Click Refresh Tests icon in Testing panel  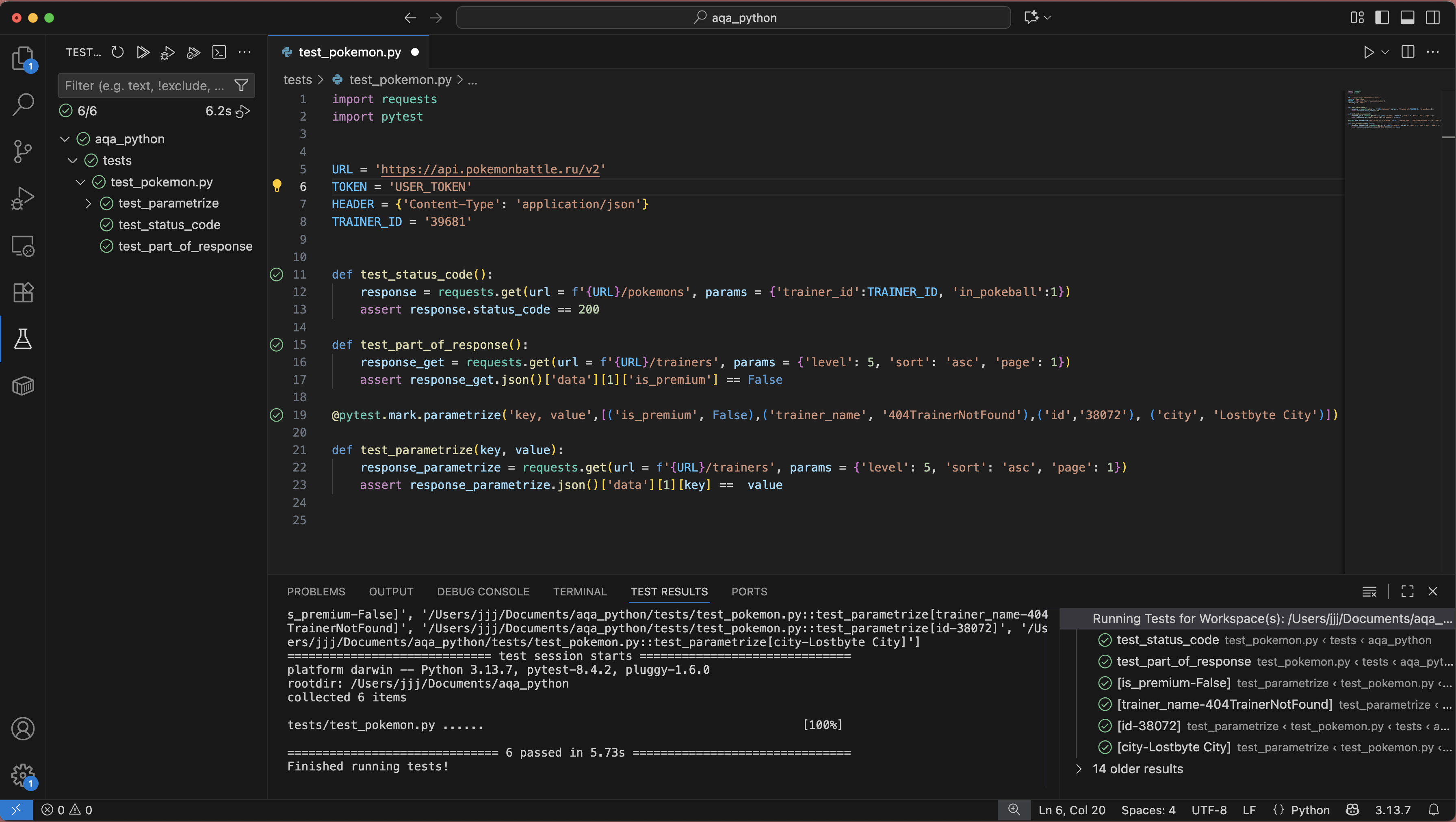tap(117, 52)
